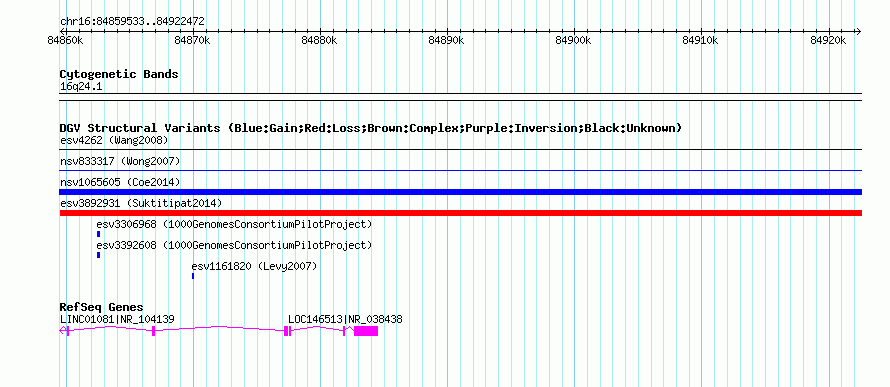Click the chr16:84859533..84922472 coordinate label

[132, 22]
